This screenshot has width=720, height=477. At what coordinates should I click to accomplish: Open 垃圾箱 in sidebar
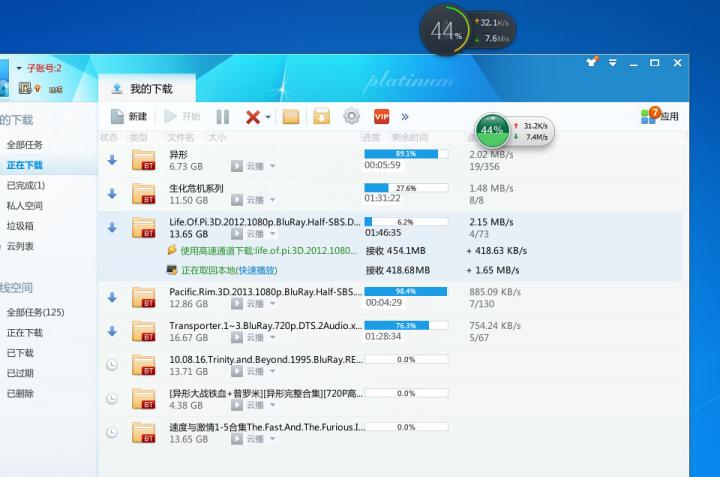[x=20, y=226]
